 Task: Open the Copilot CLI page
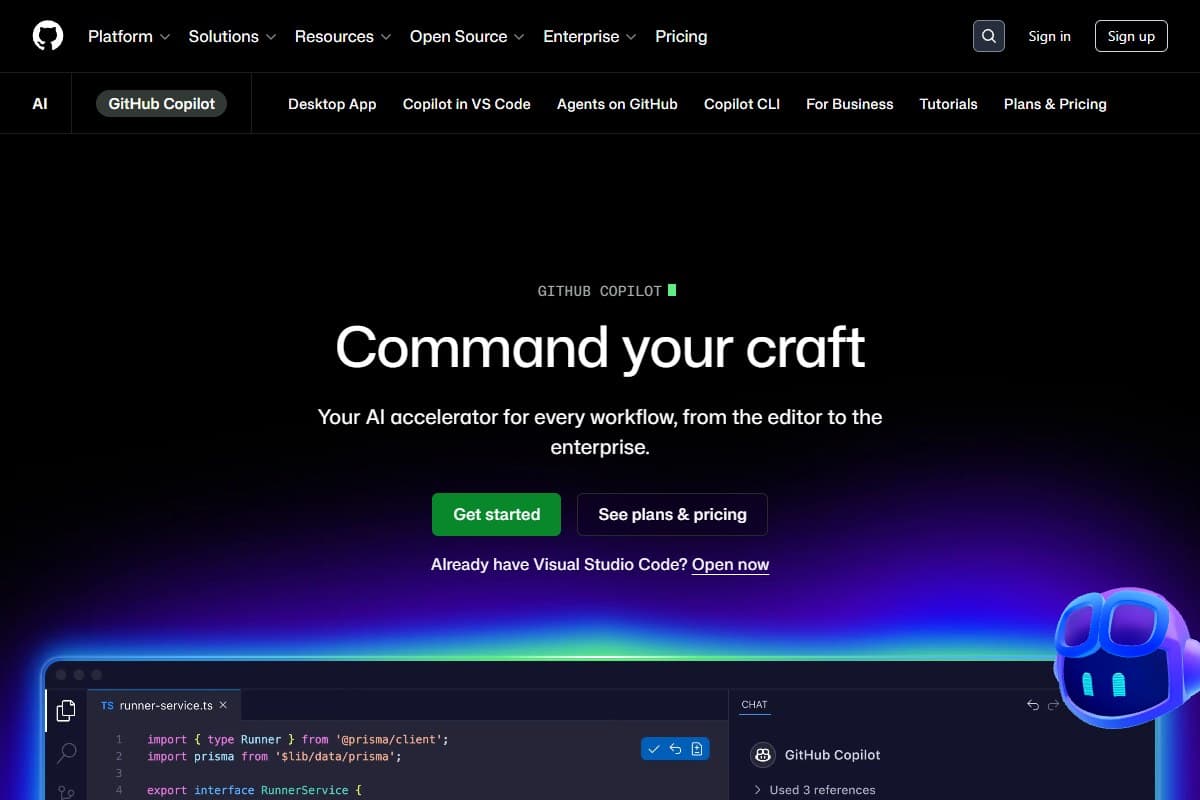(742, 104)
